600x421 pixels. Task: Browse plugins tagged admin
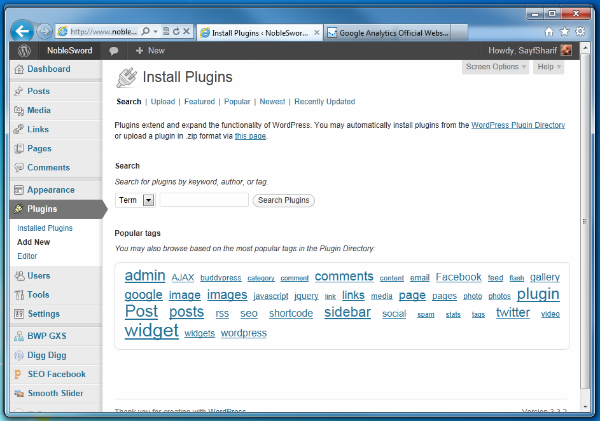click(x=145, y=276)
